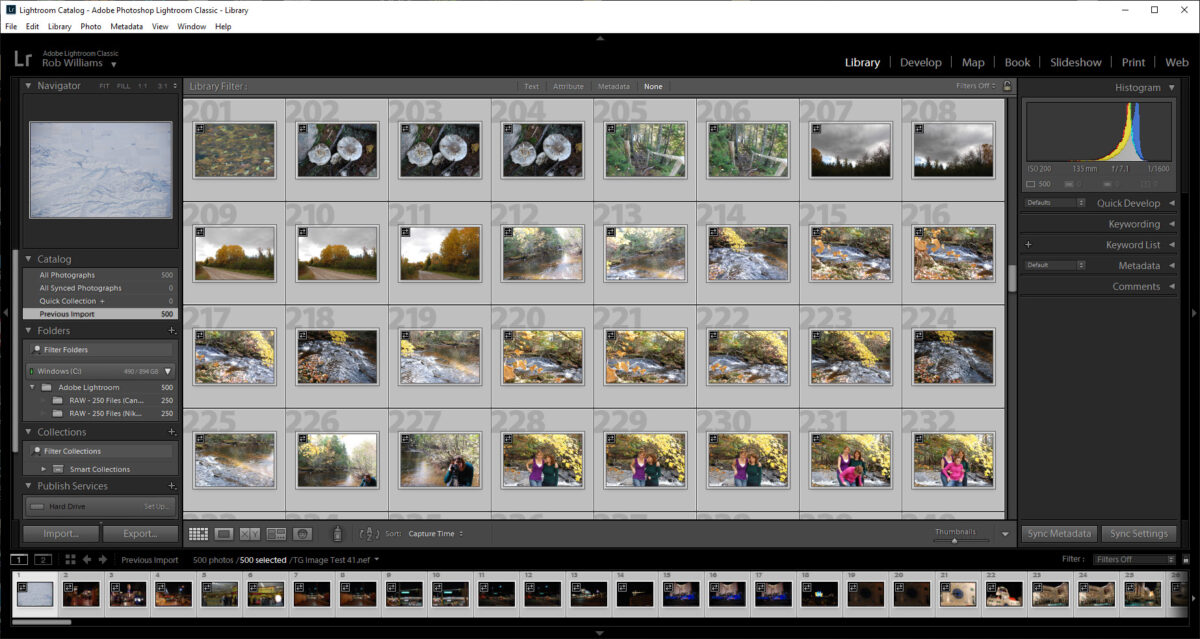The width and height of the screenshot is (1200, 639).
Task: Adjust the Thumbnails size slider
Action: pos(955,540)
